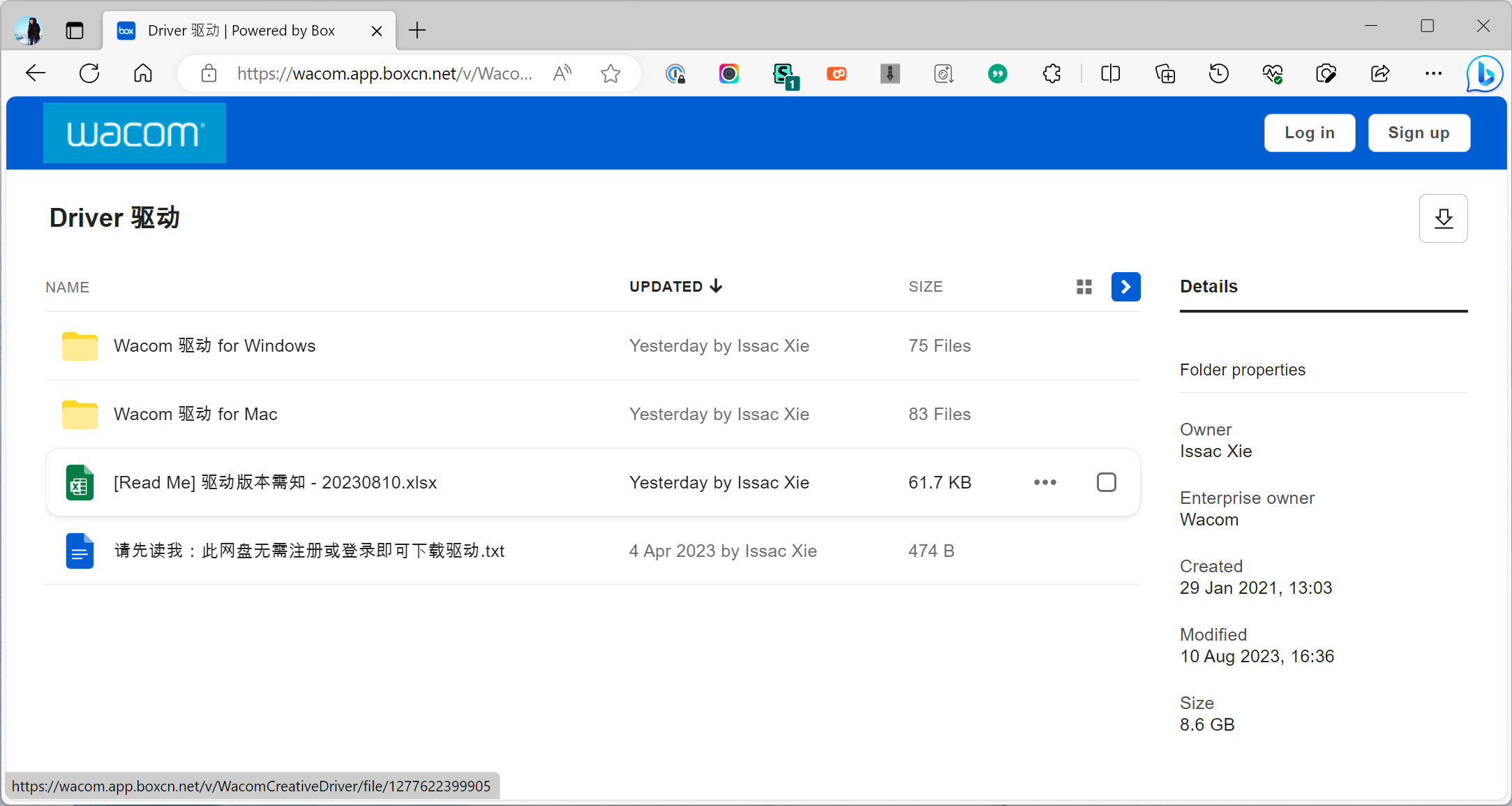1512x806 pixels.
Task: Click modified date '10 Aug 2023, 16:36'
Action: (1257, 657)
